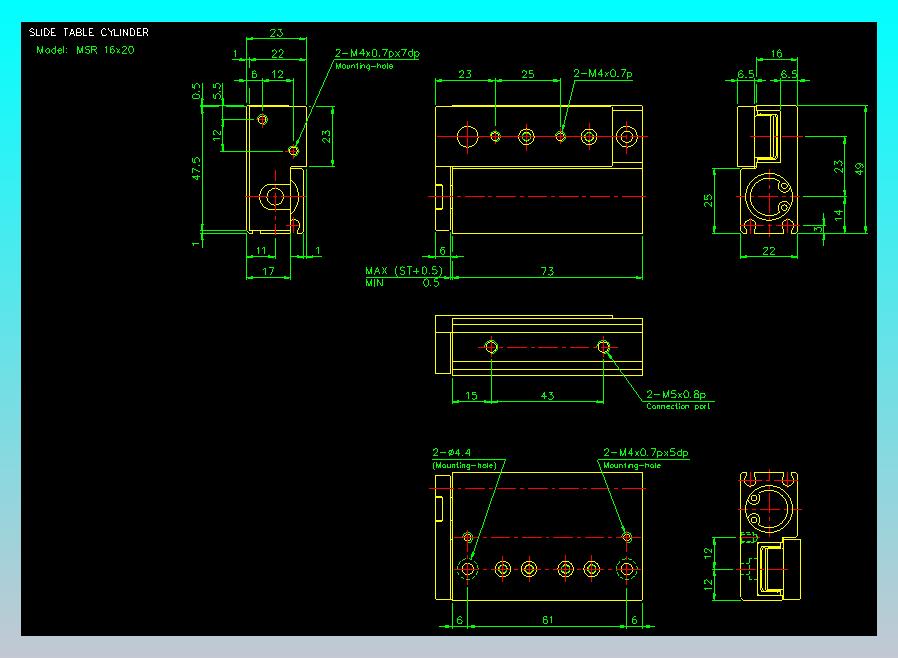The width and height of the screenshot is (898, 658).
Task: Click the parenthesized '(Mounting-hole)' note
Action: tap(464, 466)
